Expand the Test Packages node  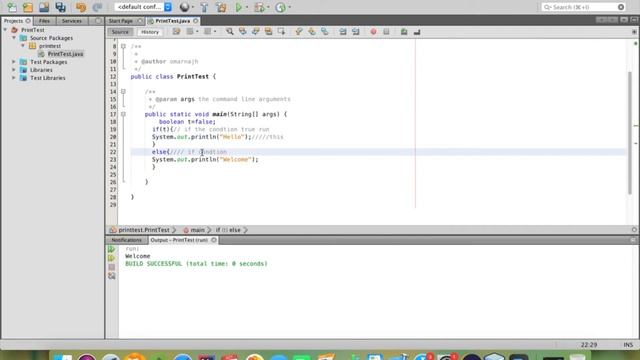coord(14,62)
